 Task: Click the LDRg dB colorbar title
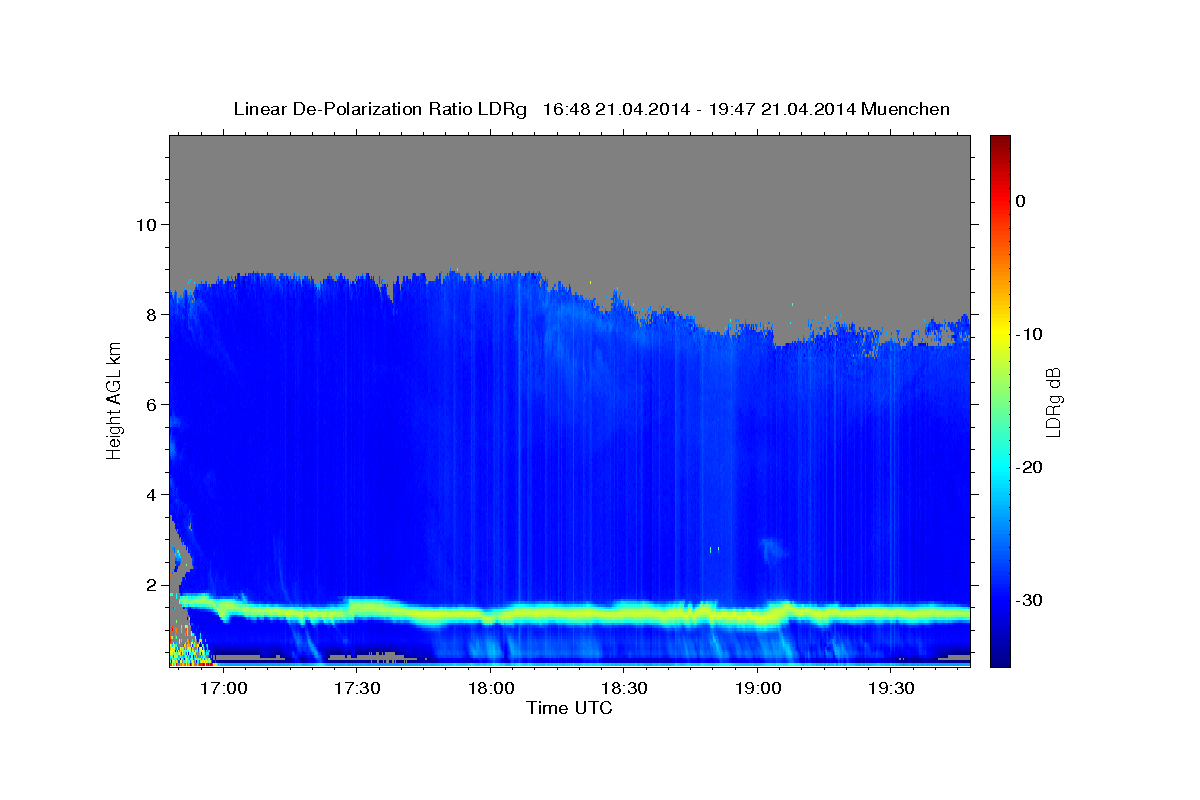pyautogui.click(x=1053, y=402)
